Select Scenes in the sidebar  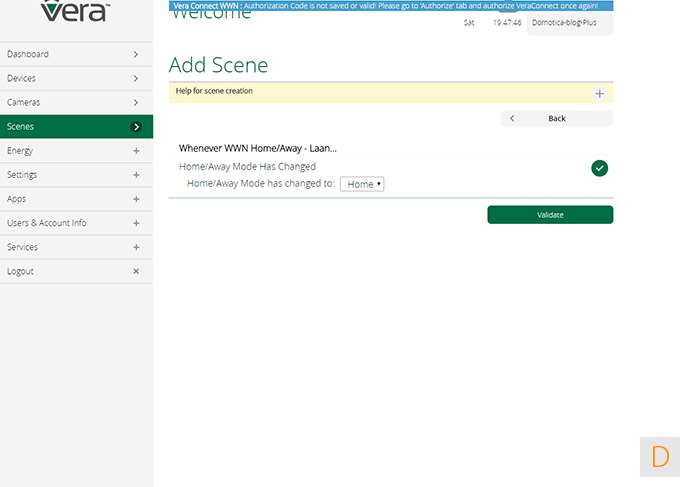click(x=21, y=127)
